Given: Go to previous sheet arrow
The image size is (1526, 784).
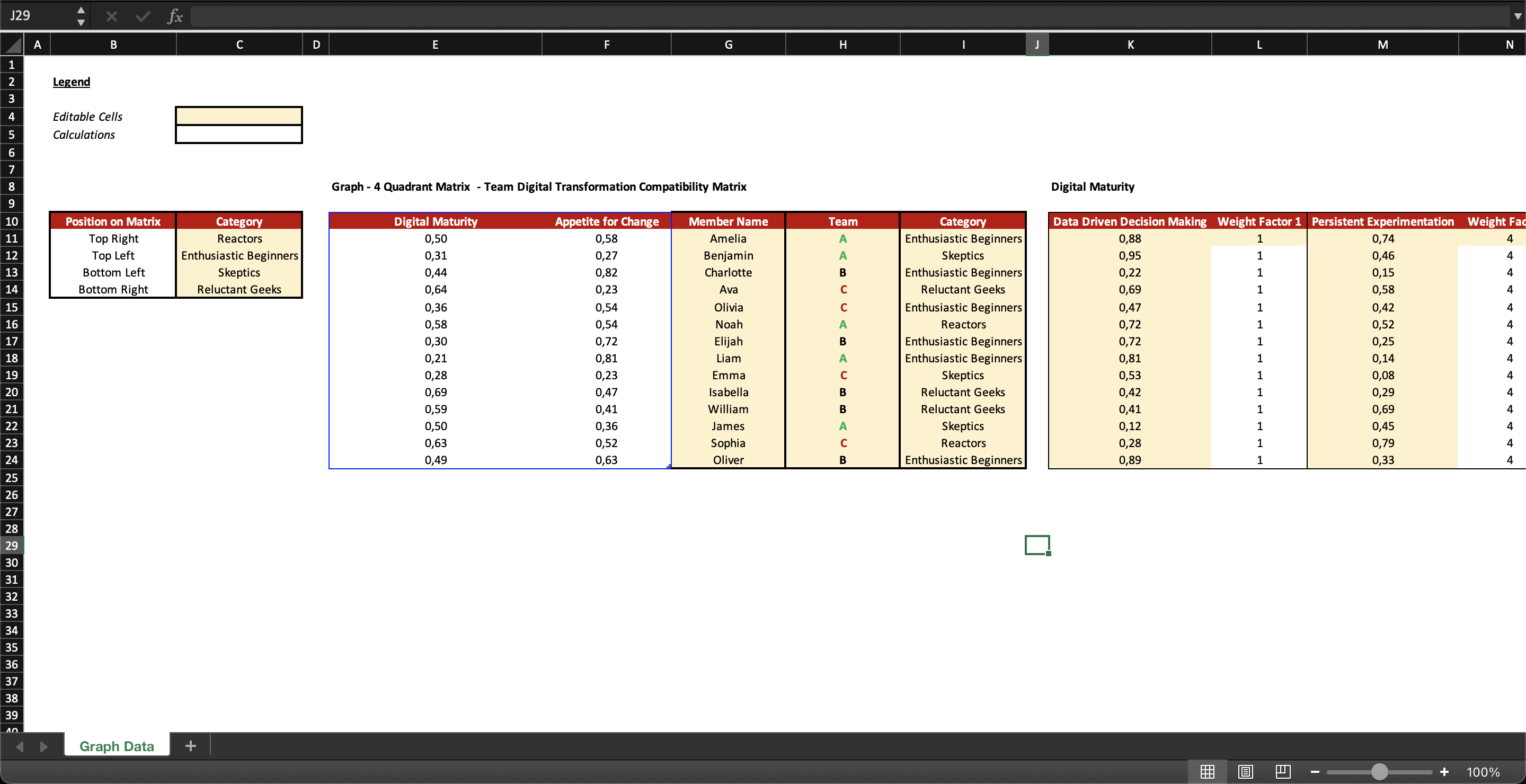Looking at the screenshot, I should point(20,746).
